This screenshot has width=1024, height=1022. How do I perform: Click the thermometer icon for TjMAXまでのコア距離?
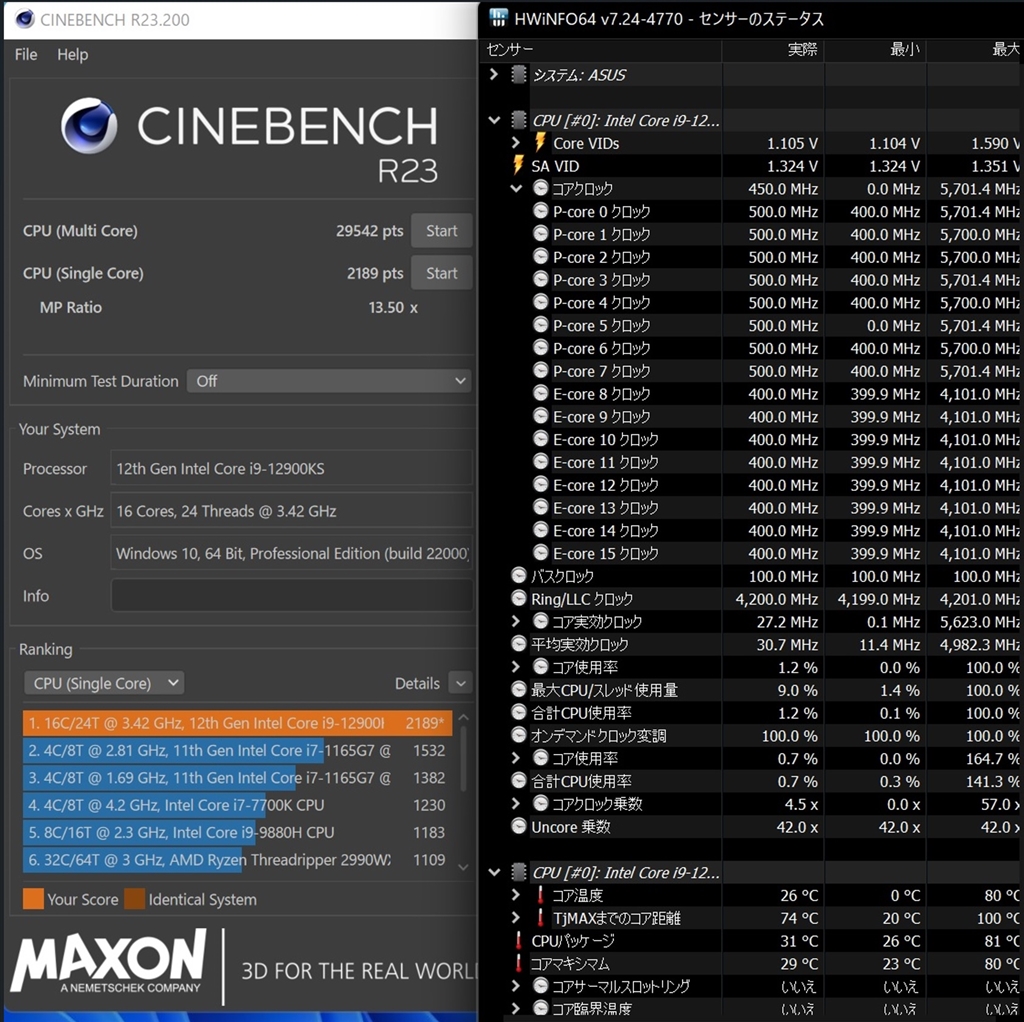540,918
